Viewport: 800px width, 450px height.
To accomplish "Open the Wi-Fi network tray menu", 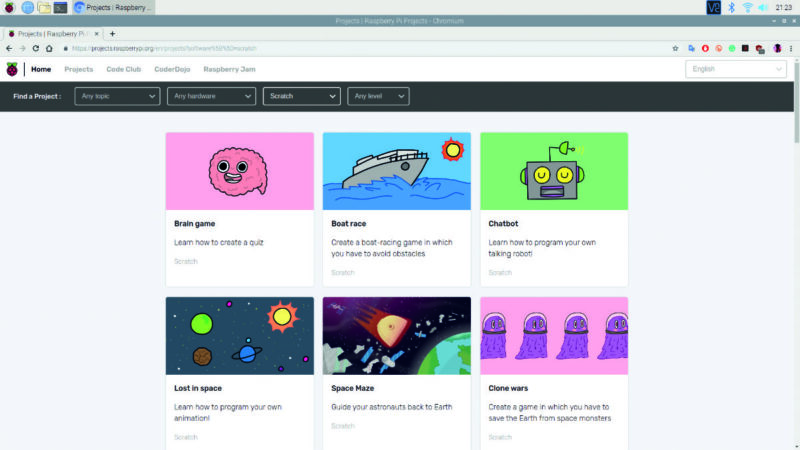I will (x=747, y=7).
